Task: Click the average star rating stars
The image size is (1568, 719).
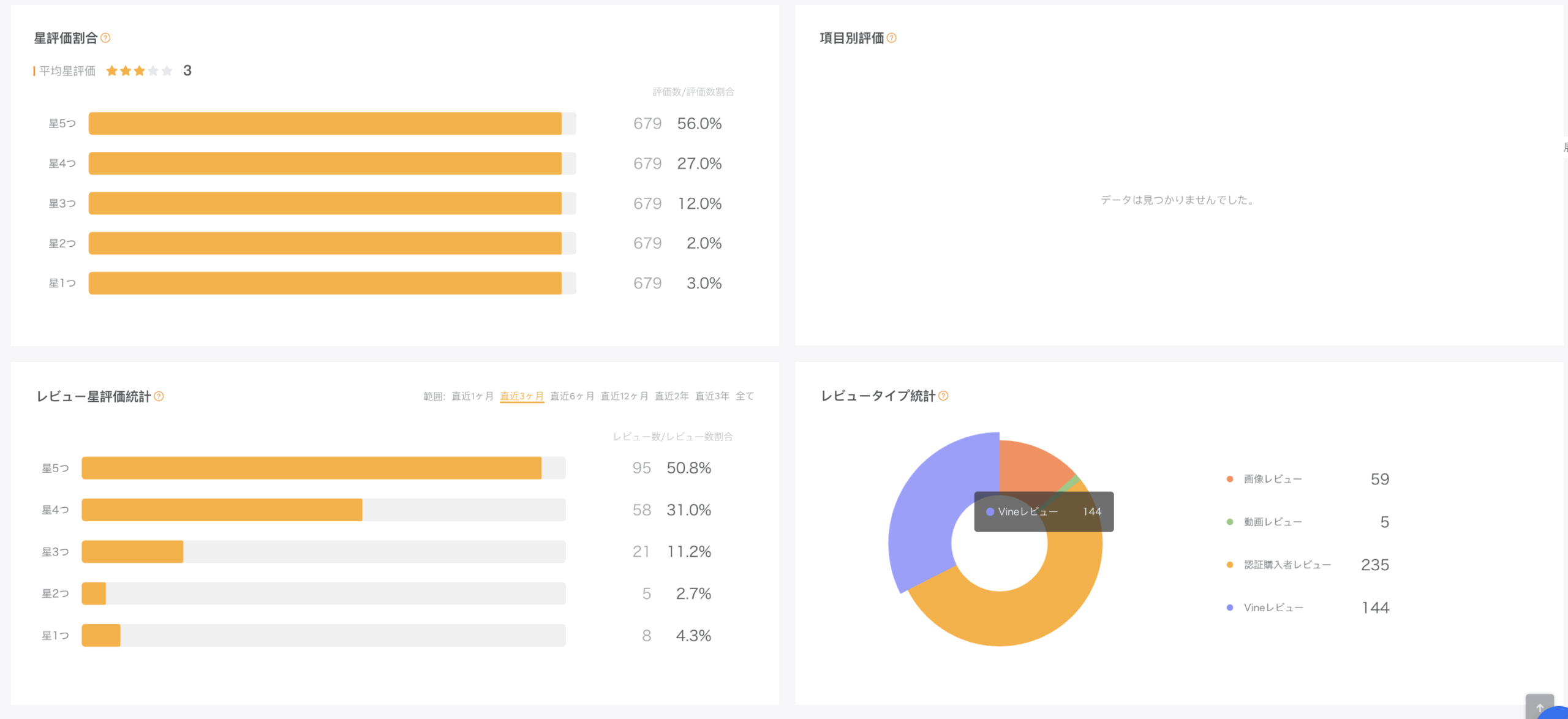Action: [139, 71]
